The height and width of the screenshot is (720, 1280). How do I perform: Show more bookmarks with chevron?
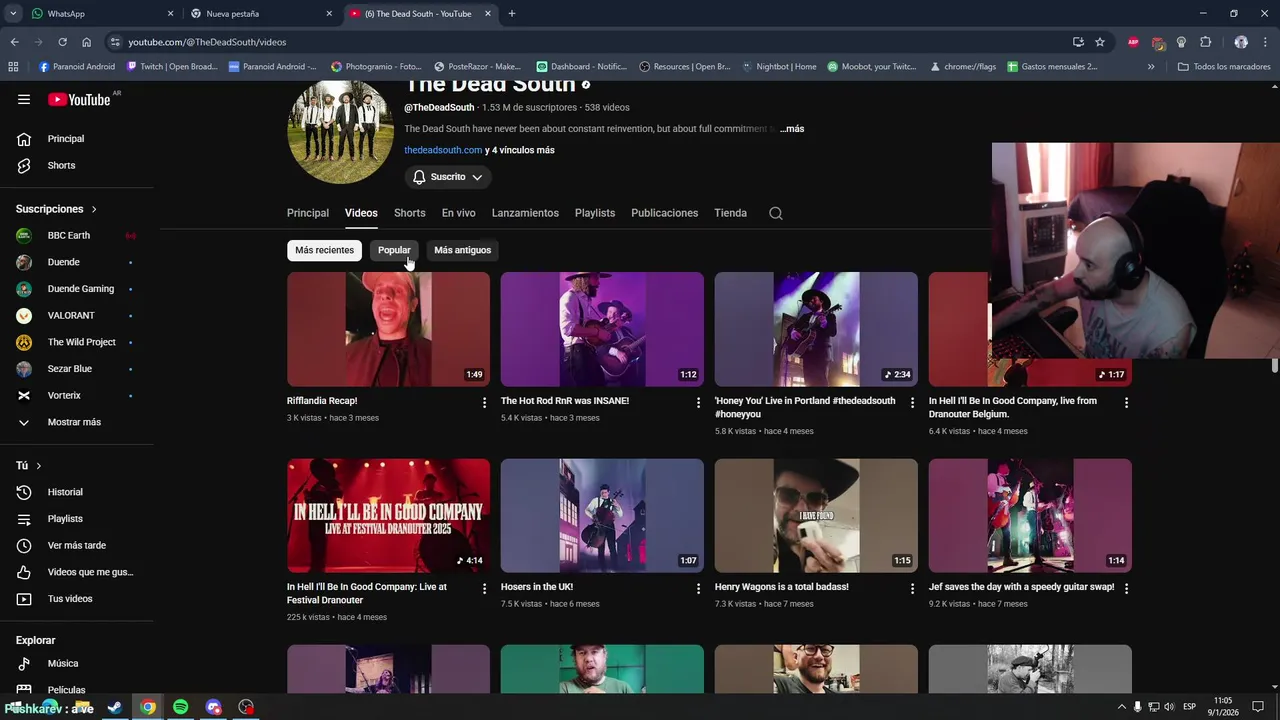[1151, 67]
